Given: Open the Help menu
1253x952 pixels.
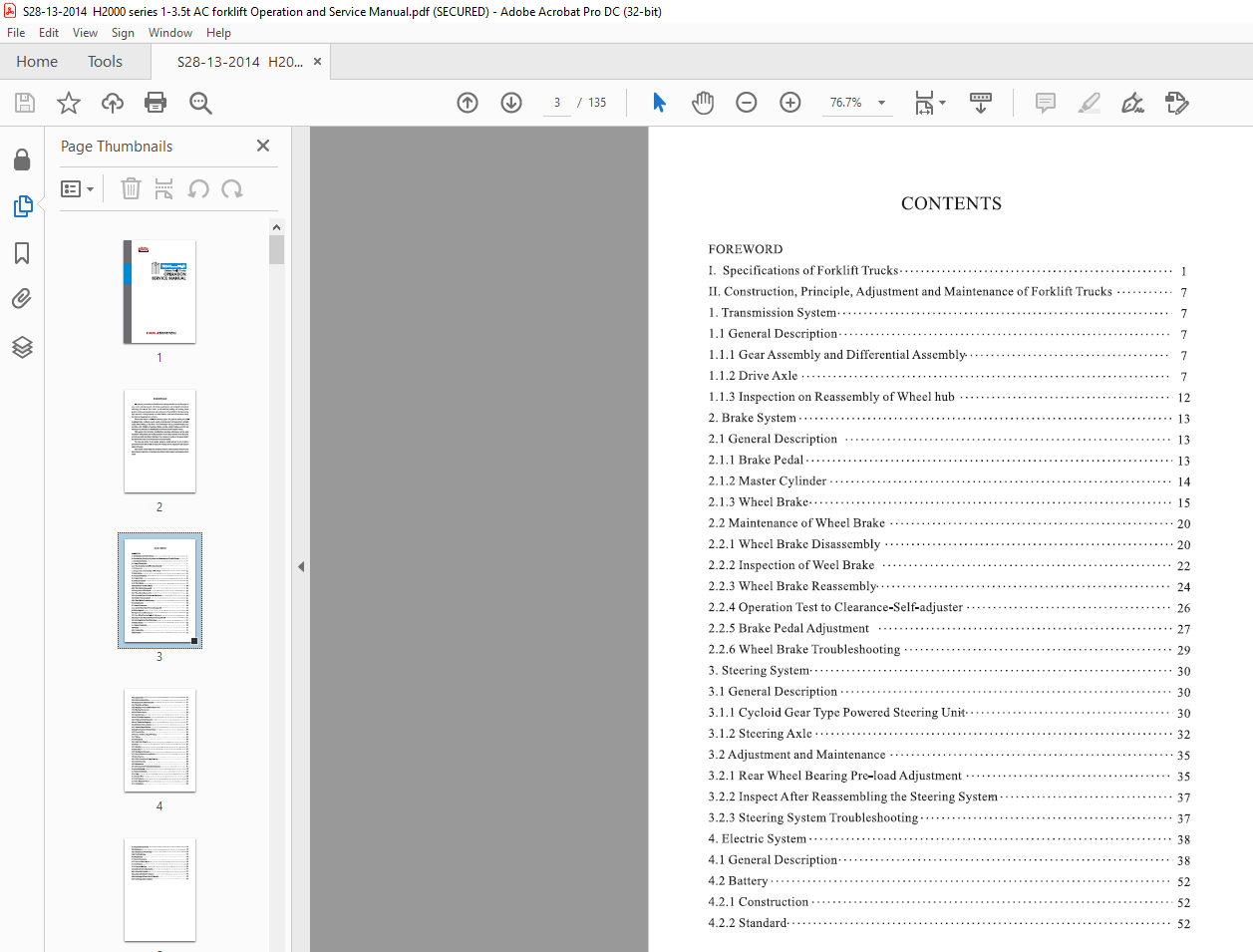Looking at the screenshot, I should coord(218,33).
